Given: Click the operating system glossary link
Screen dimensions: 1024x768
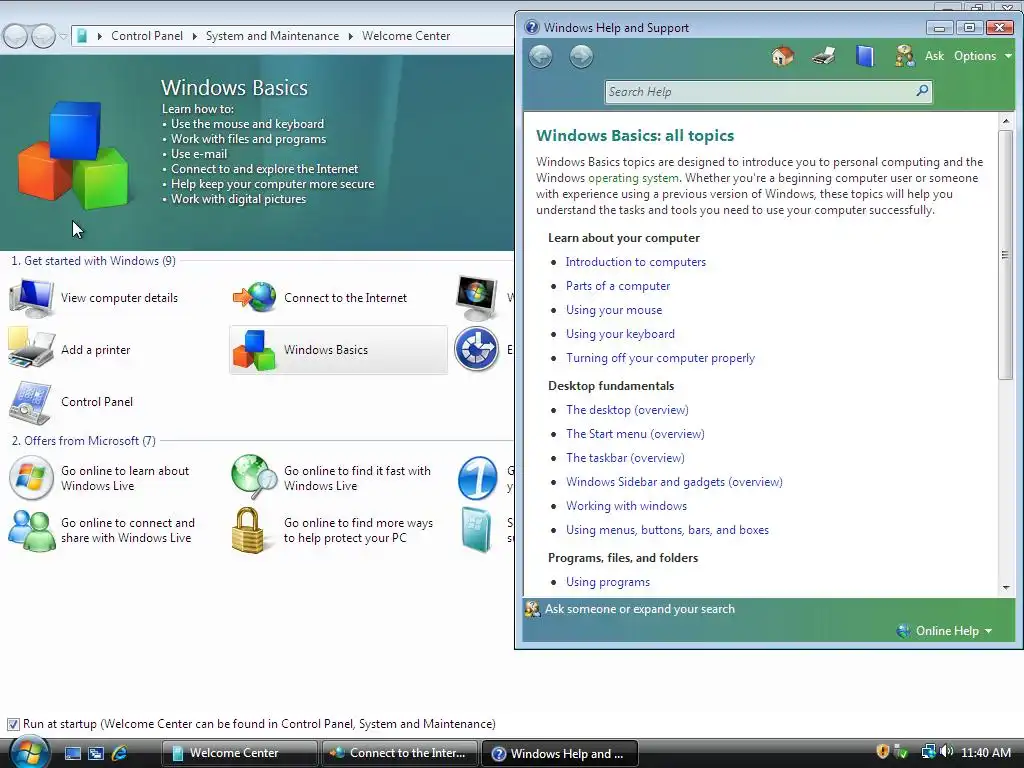Looking at the screenshot, I should coord(633,178).
